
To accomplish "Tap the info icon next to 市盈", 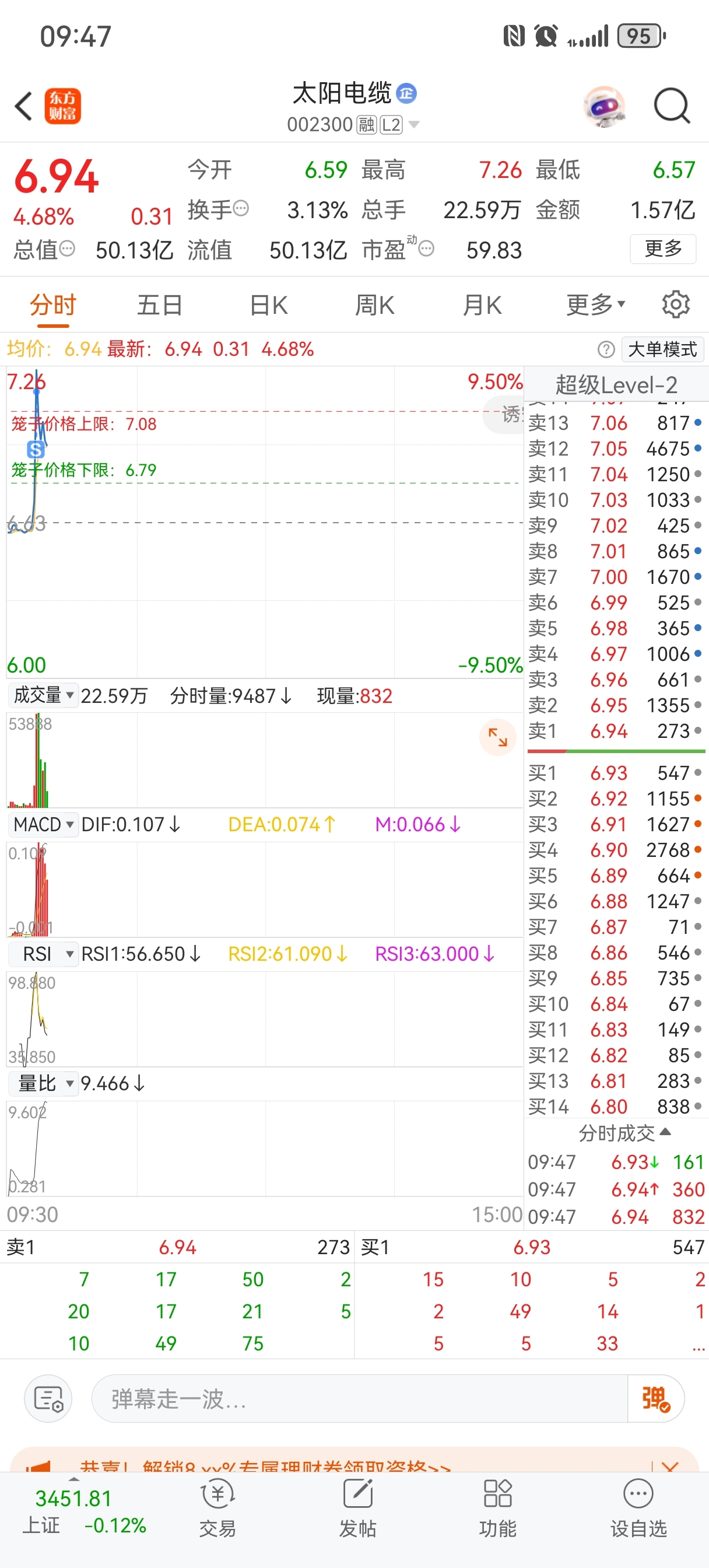I will click(x=427, y=249).
